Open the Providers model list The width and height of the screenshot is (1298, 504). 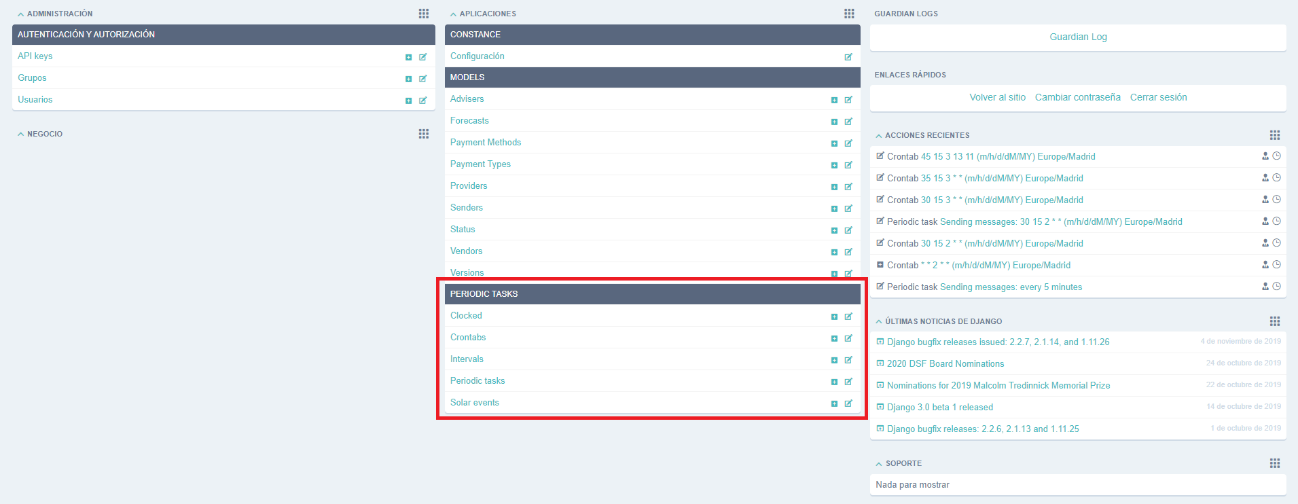[469, 186]
